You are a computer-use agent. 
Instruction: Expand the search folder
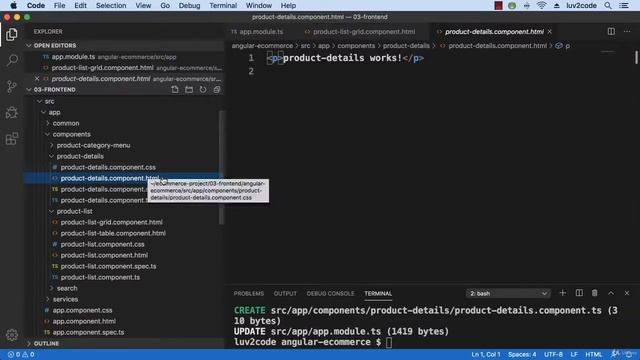51,288
